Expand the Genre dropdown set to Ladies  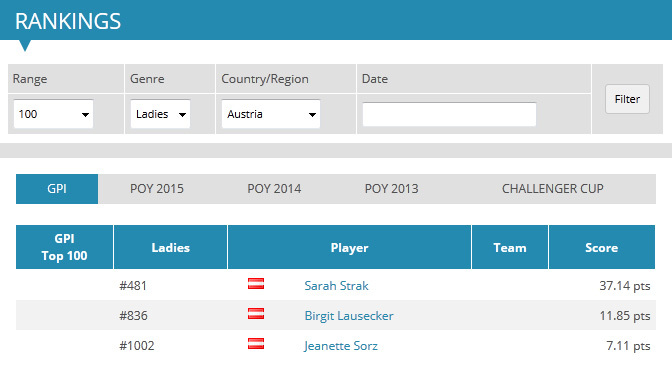(x=160, y=114)
